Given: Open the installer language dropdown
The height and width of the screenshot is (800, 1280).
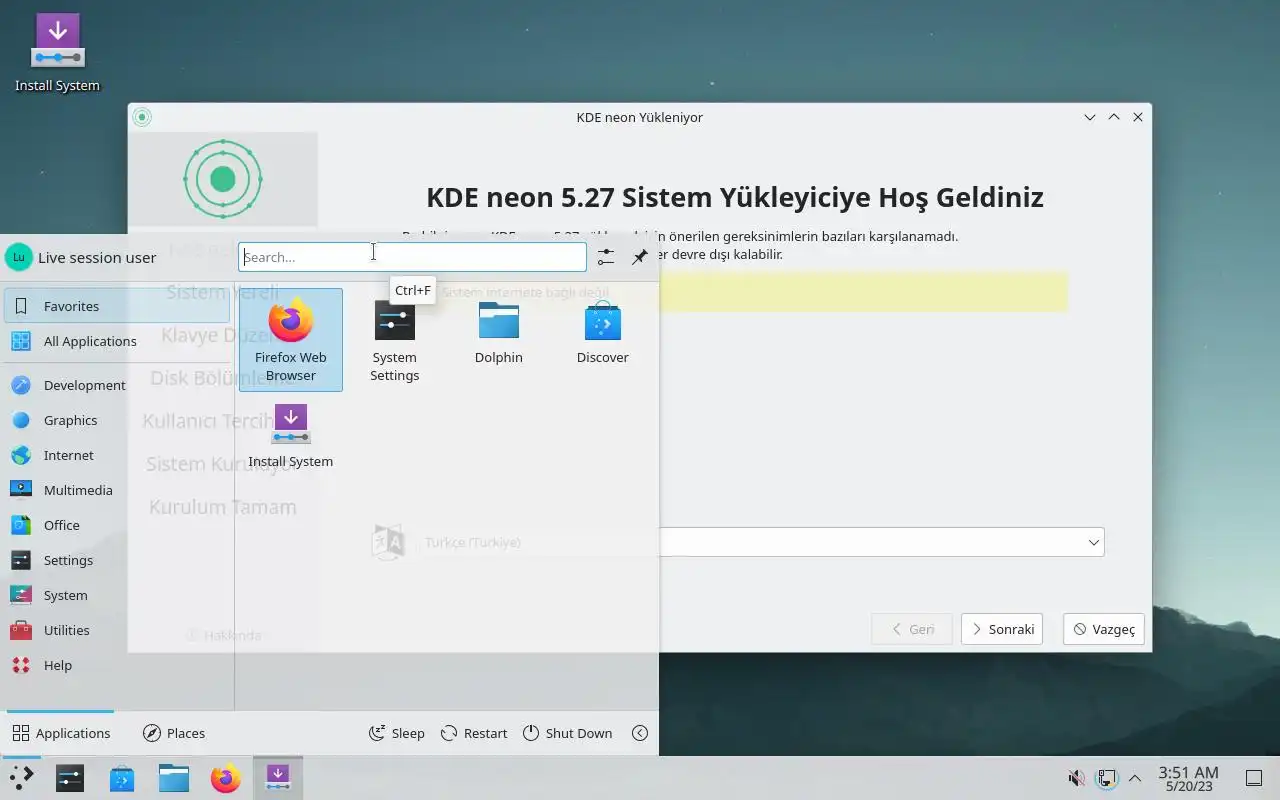Looking at the screenshot, I should pos(881,542).
